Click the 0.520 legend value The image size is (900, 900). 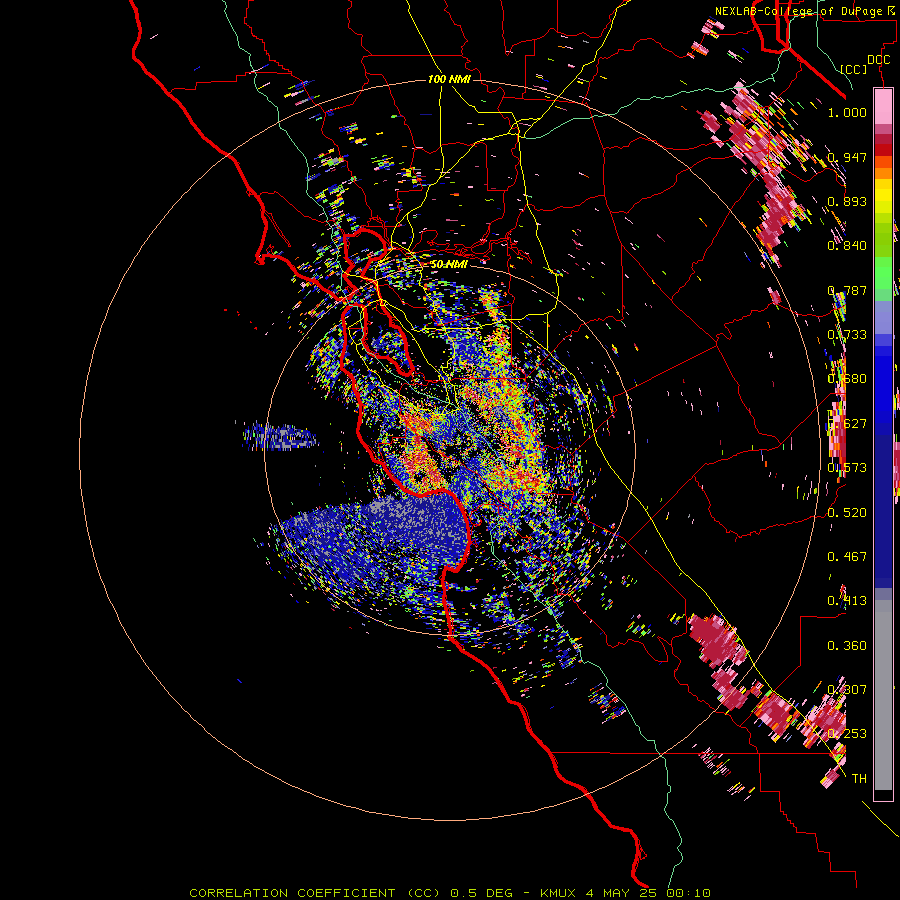tap(847, 513)
